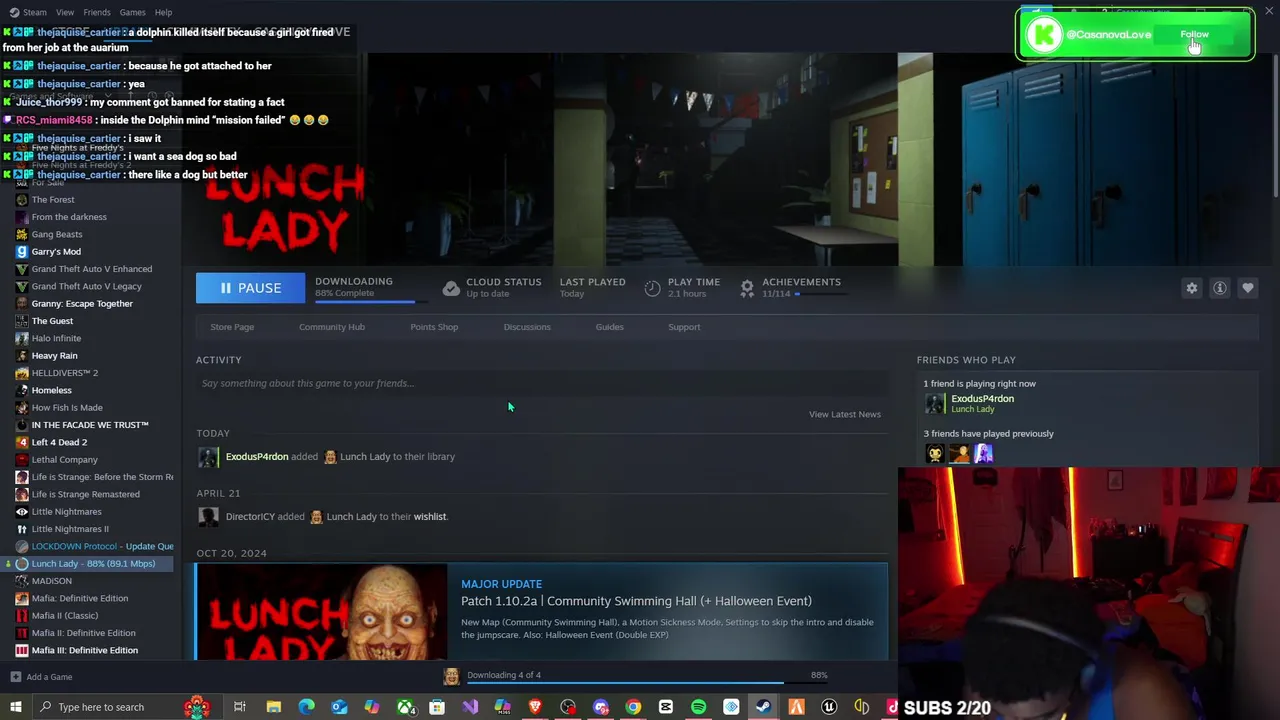Open Visual Studio on taskbar
Image resolution: width=1280 pixels, height=720 pixels.
pos(470,707)
